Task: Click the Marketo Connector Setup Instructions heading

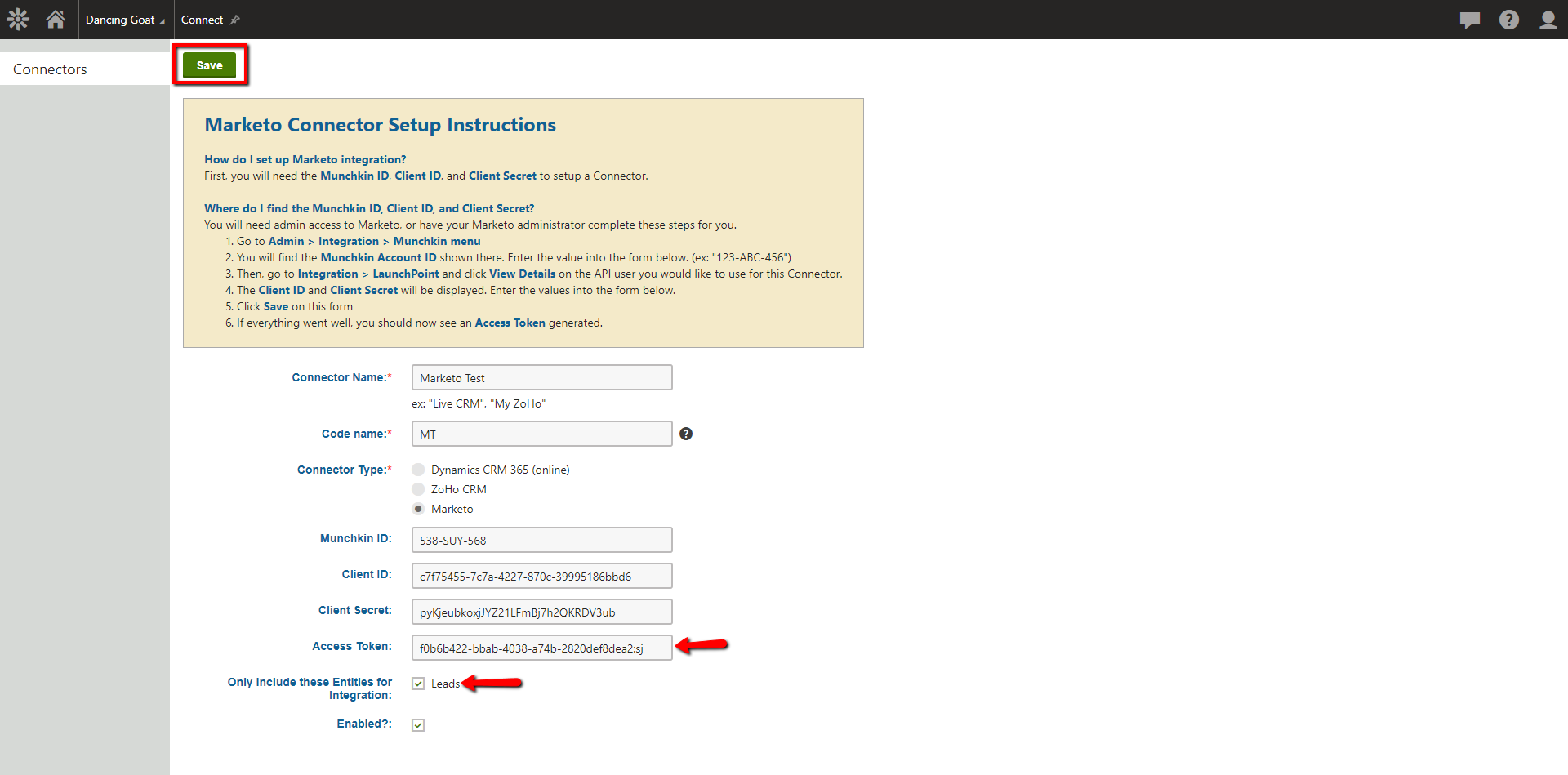Action: [380, 125]
